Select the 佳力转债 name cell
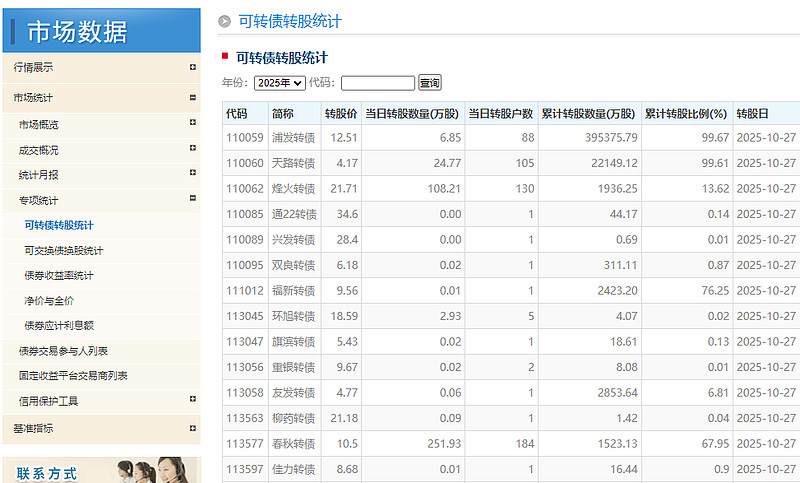The width and height of the screenshot is (800, 483). coord(293,469)
